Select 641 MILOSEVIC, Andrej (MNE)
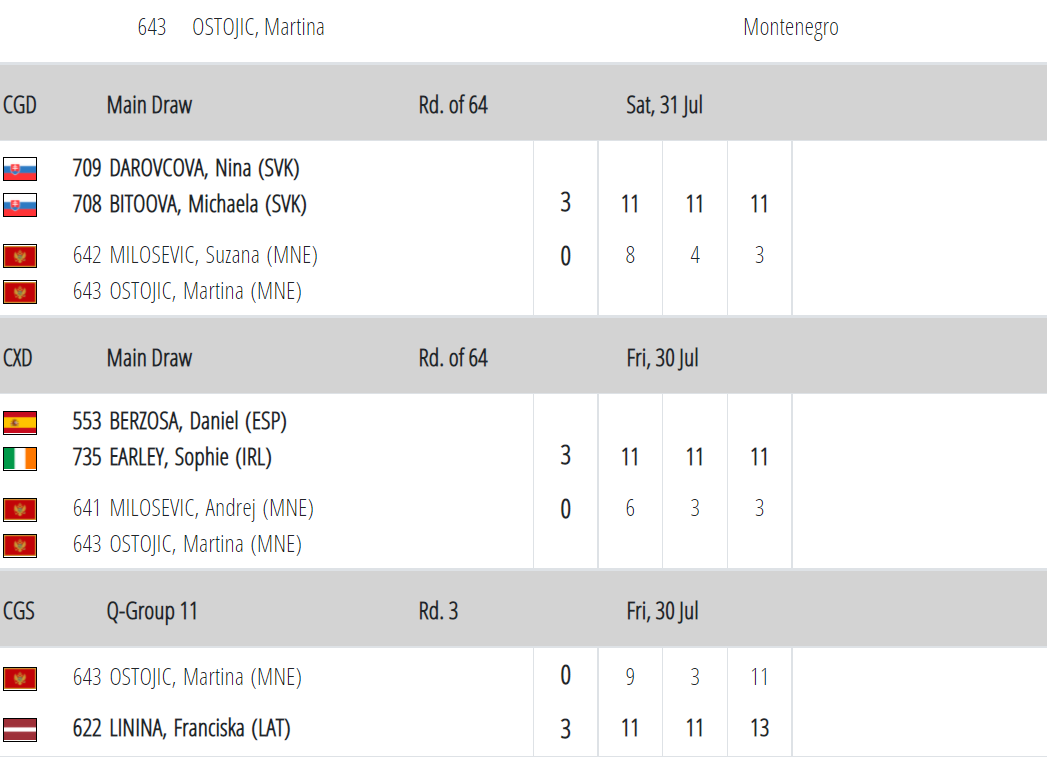The height and width of the screenshot is (757, 1047). click(x=193, y=509)
